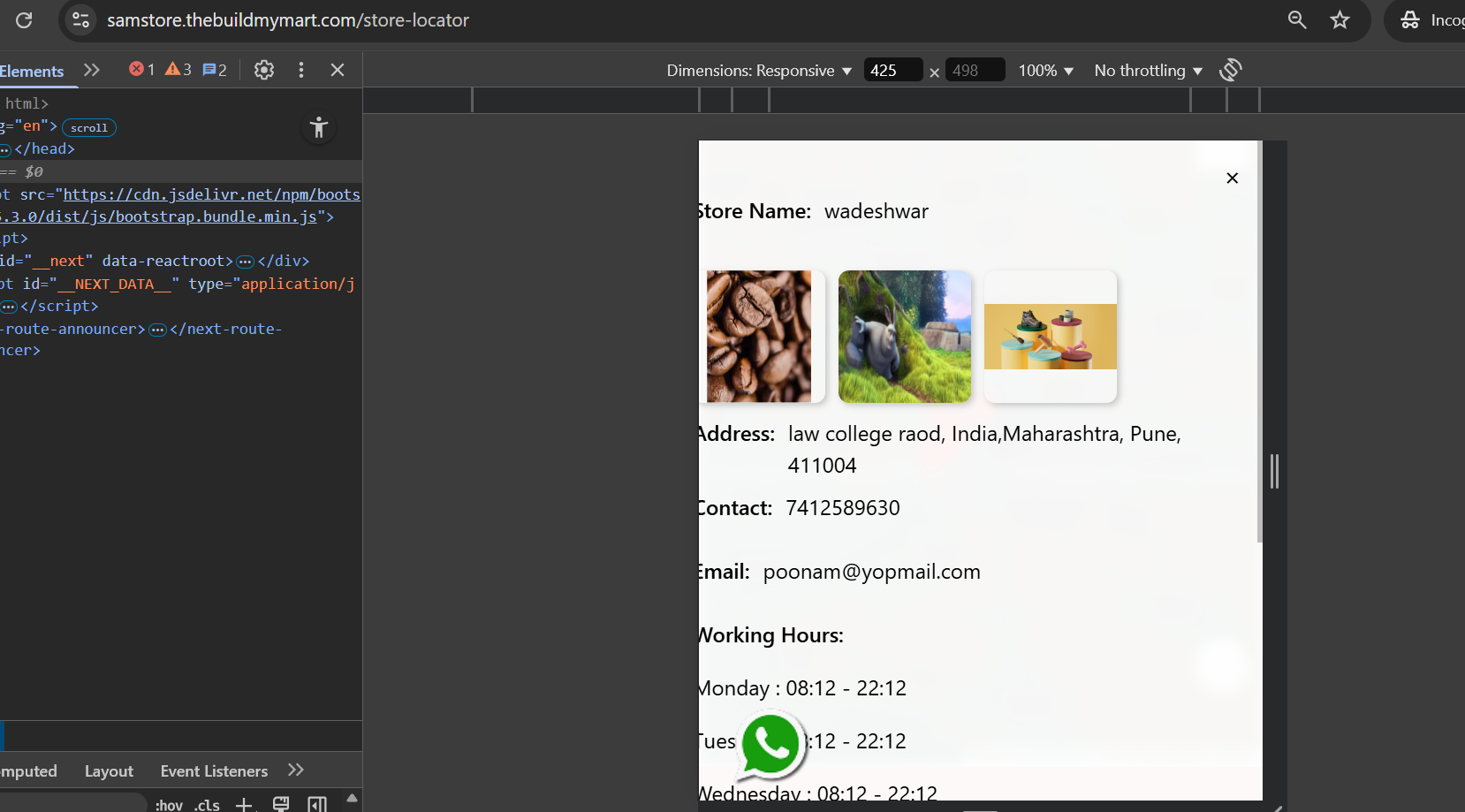
Task: Open the bootstrap bundle CDN link
Action: 180,205
